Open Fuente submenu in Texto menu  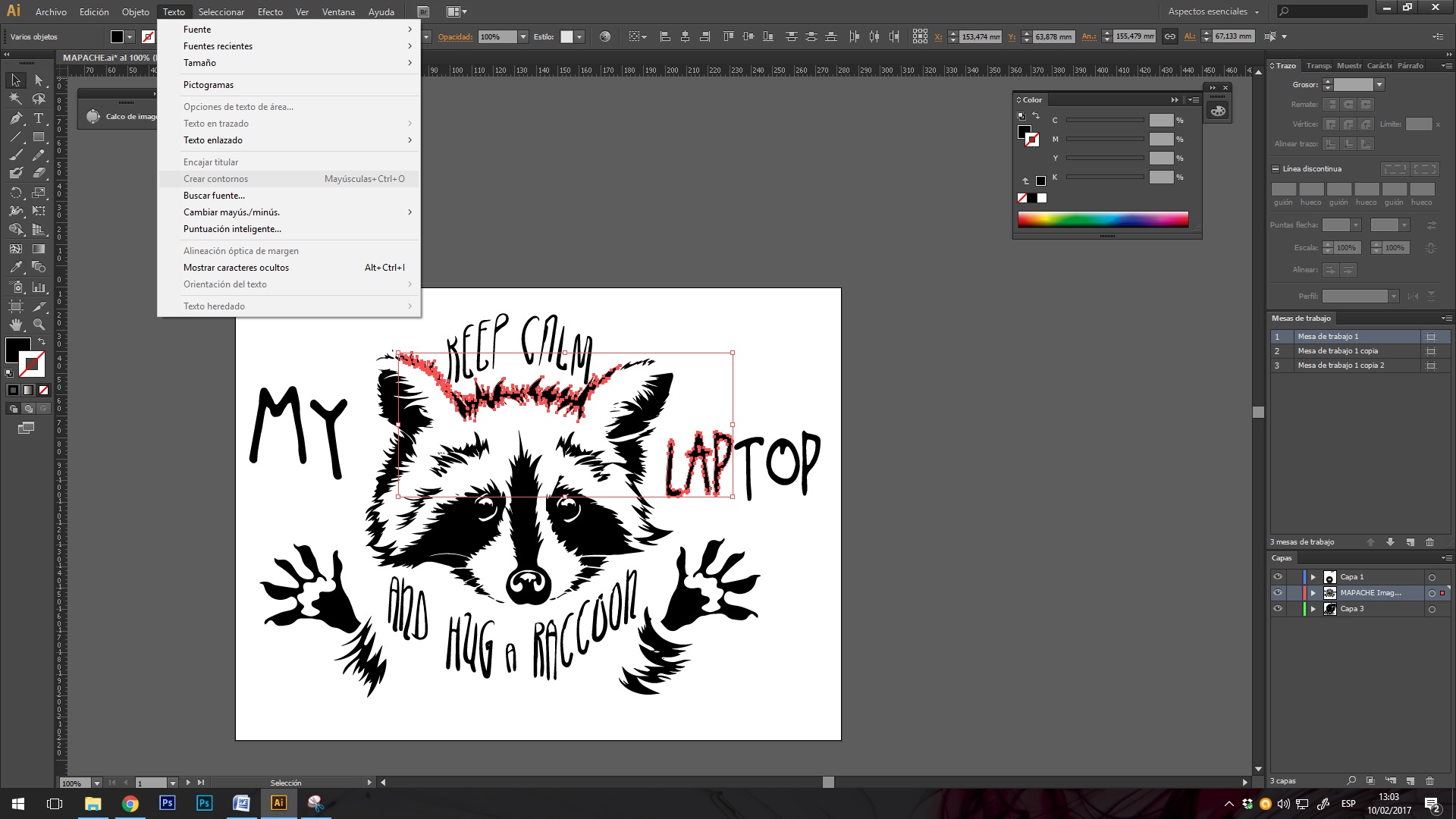(x=288, y=30)
